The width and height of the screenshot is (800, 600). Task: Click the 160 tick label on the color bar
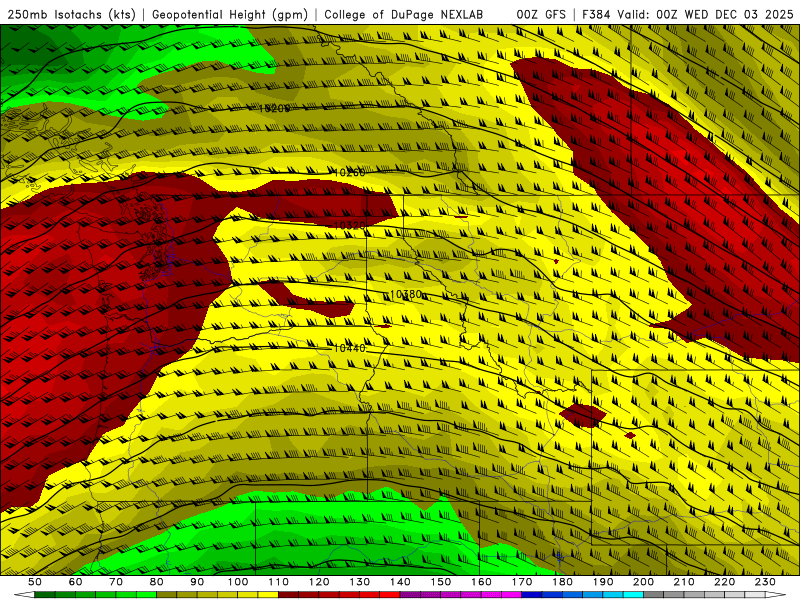(x=482, y=582)
